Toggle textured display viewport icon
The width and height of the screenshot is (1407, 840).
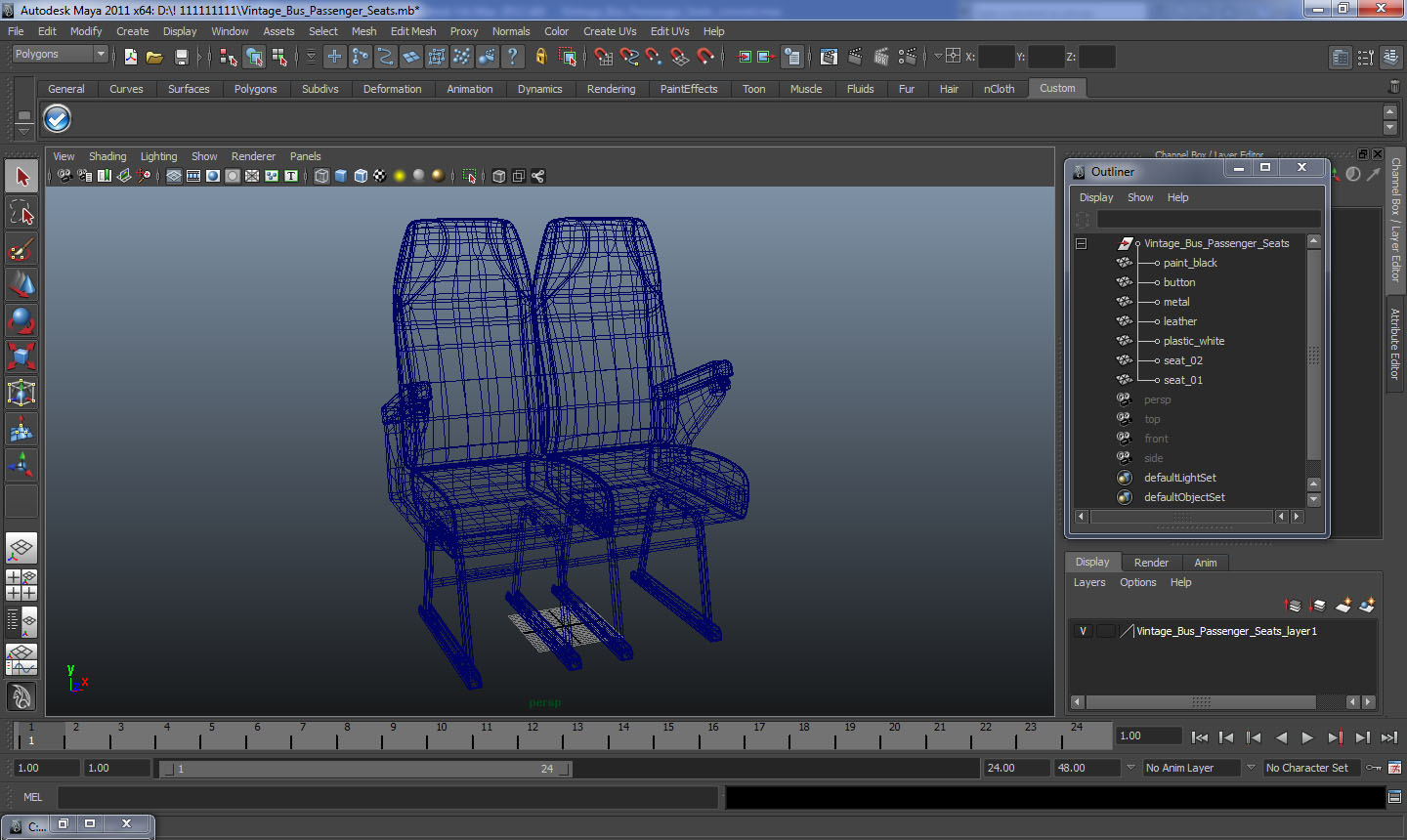pos(380,176)
